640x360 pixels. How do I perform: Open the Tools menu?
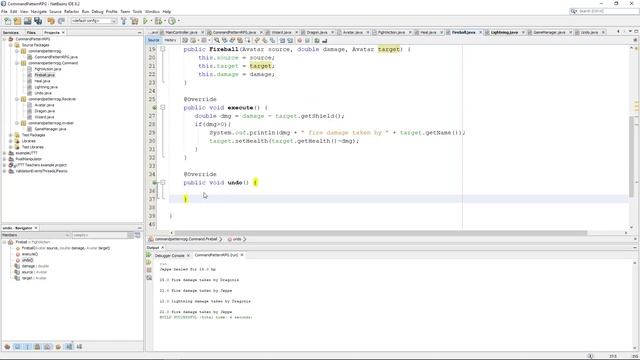pyautogui.click(x=137, y=11)
